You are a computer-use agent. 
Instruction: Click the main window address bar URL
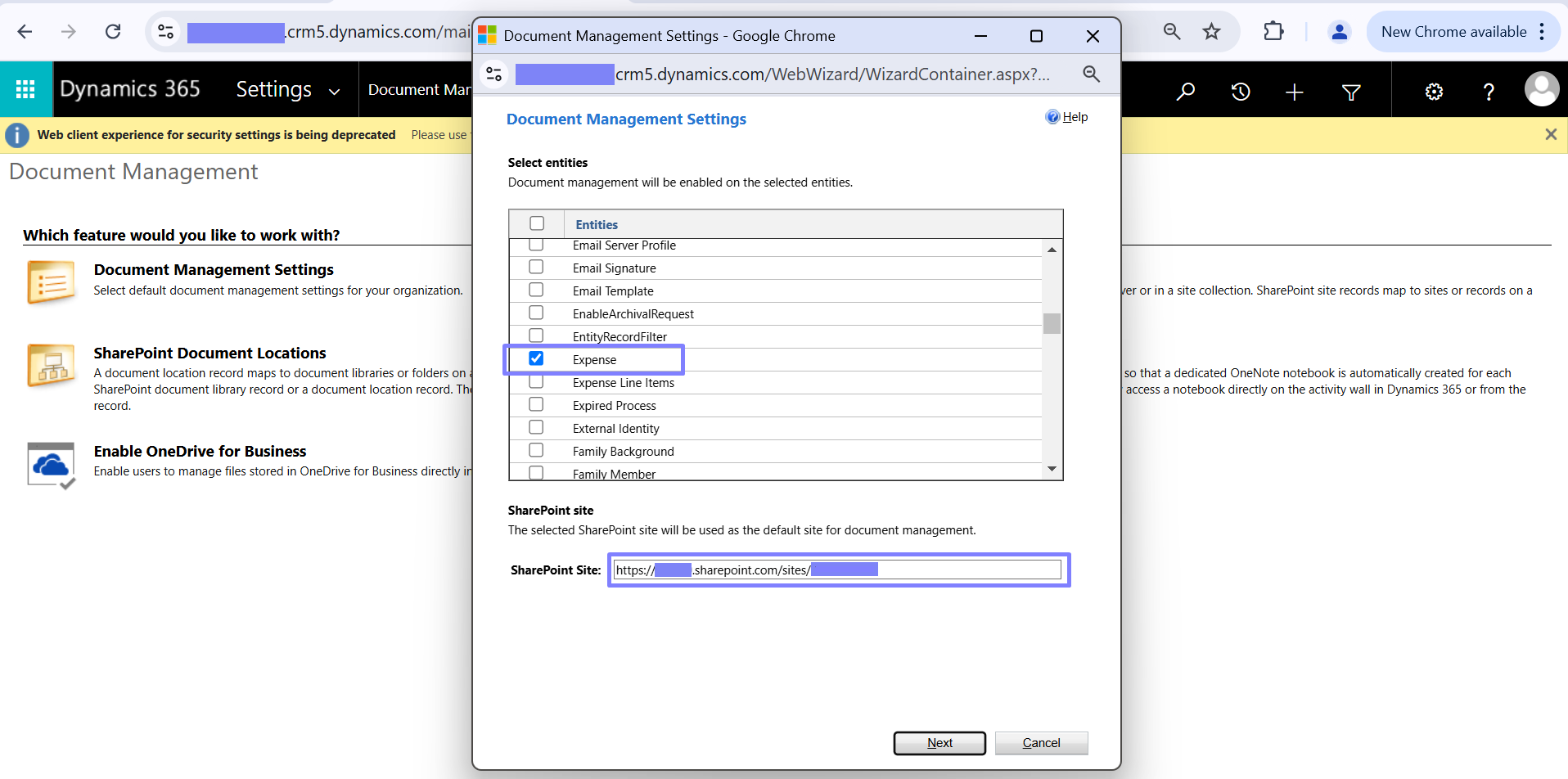pyautogui.click(x=329, y=32)
